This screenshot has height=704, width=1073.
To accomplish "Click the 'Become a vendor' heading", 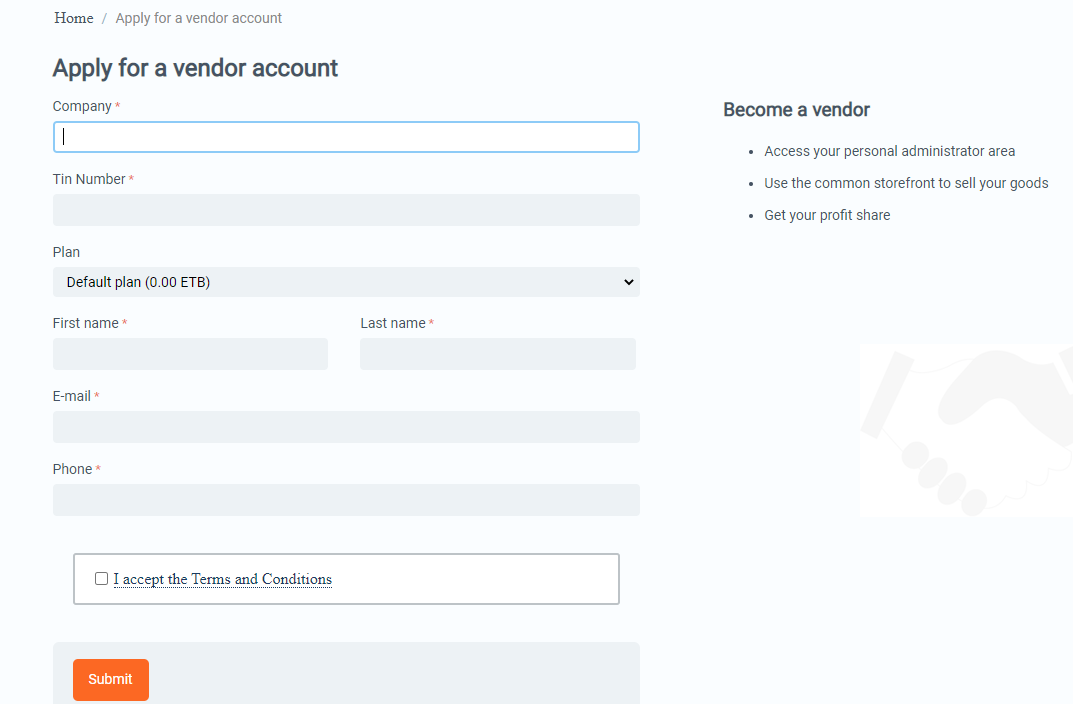I will (x=797, y=109).
